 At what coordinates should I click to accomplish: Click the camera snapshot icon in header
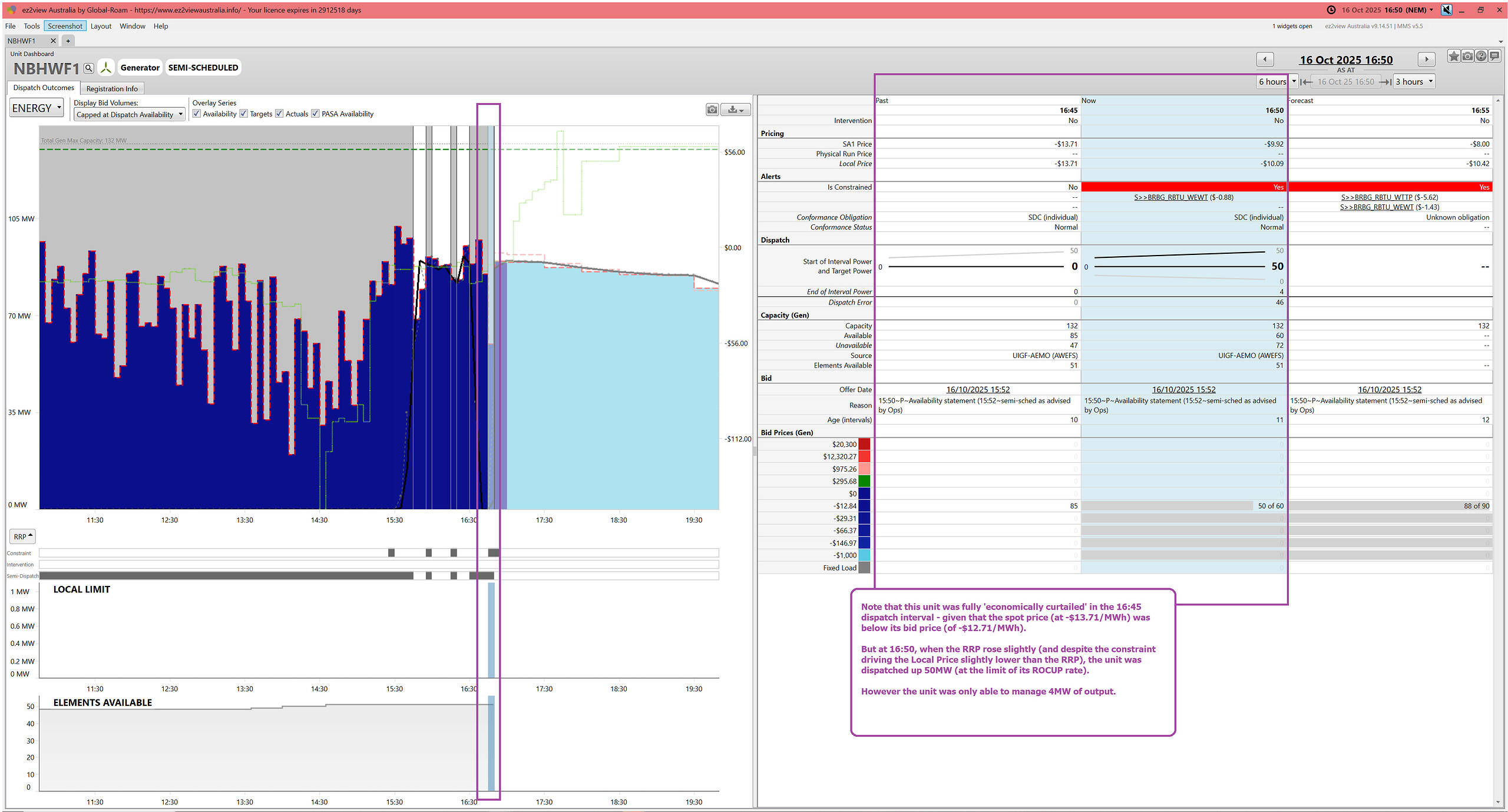[x=1467, y=57]
